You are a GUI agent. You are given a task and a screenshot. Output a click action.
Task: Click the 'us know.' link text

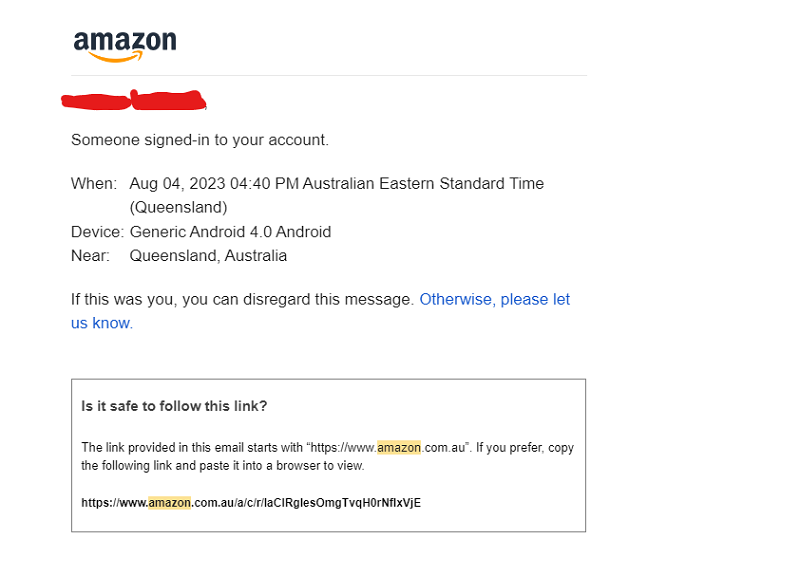click(102, 323)
